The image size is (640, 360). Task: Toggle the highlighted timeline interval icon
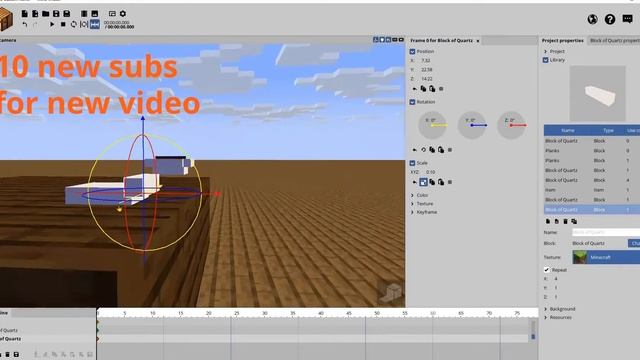(x=95, y=24)
